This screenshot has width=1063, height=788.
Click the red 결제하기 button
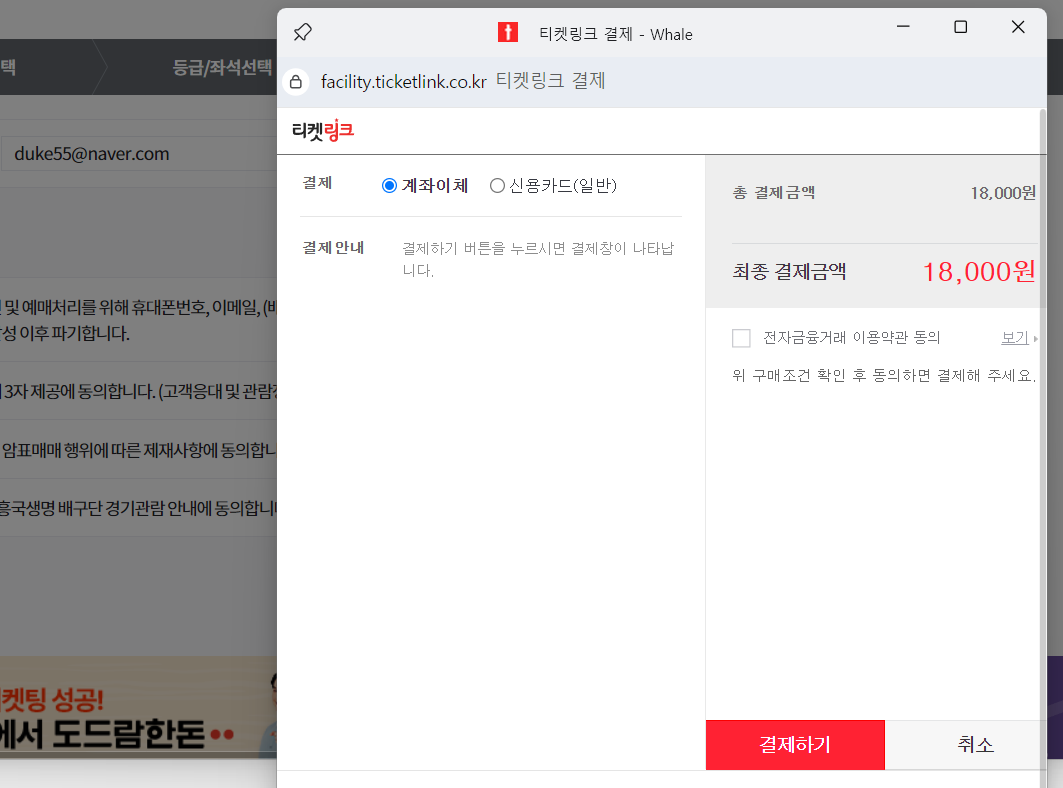click(x=795, y=745)
